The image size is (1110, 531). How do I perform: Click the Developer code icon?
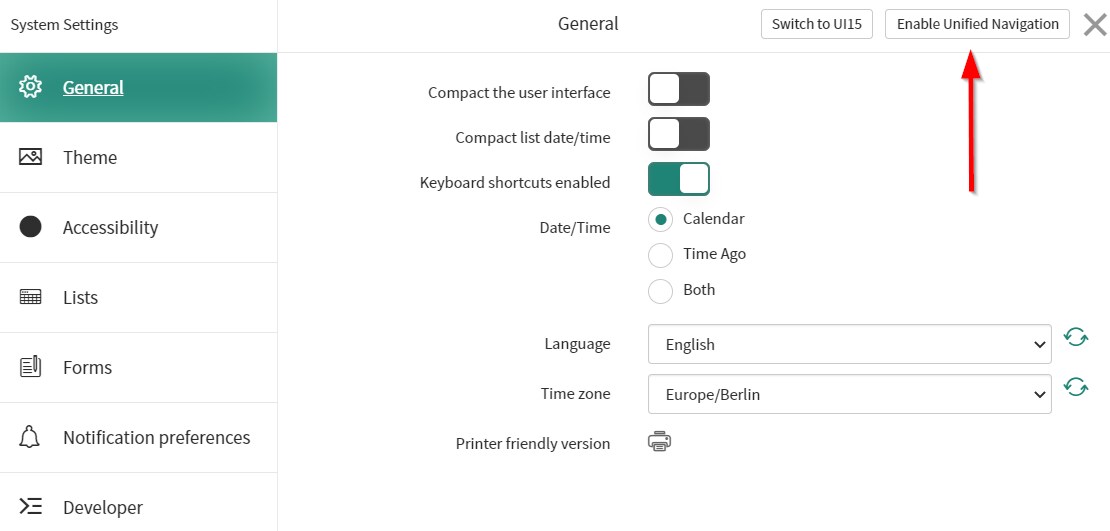click(31, 507)
